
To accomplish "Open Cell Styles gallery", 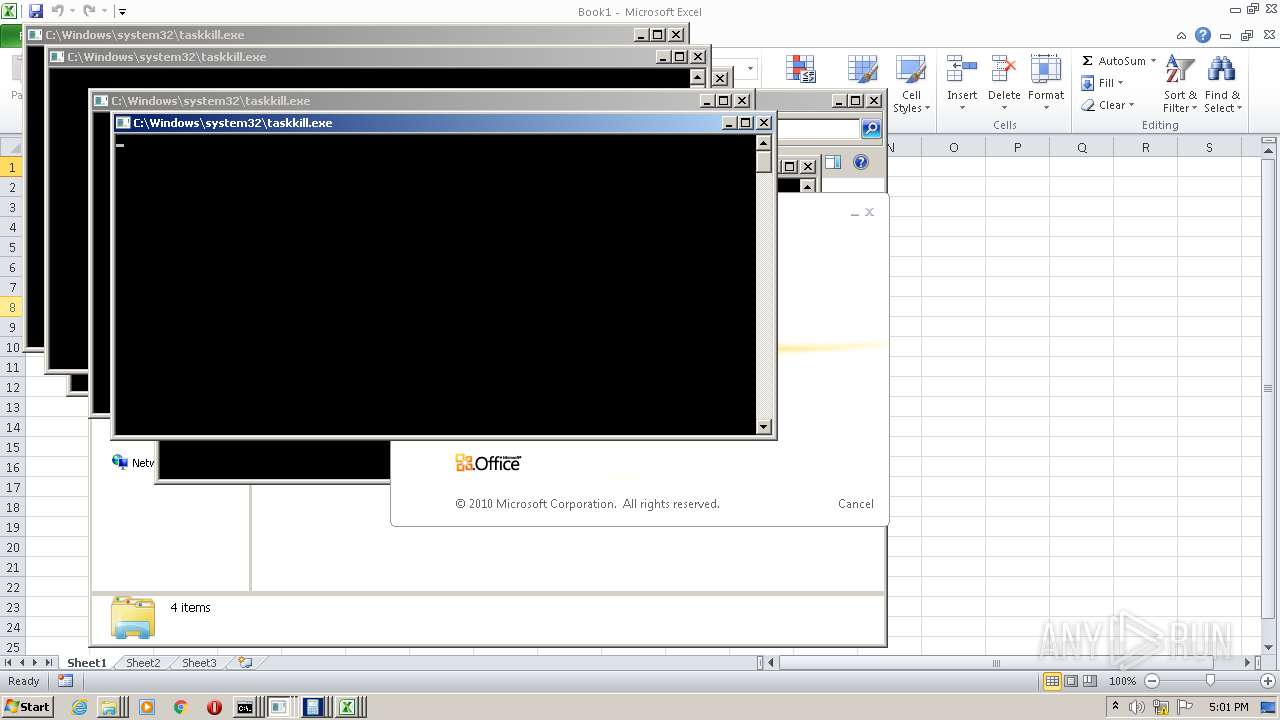I will tap(911, 85).
